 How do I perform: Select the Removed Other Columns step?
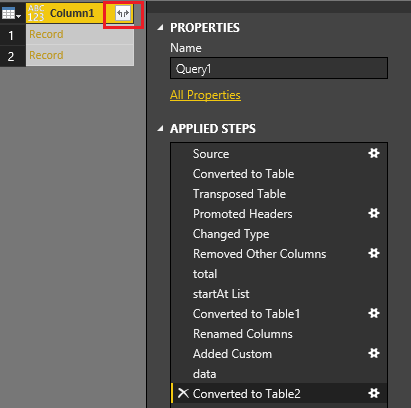(x=279, y=254)
